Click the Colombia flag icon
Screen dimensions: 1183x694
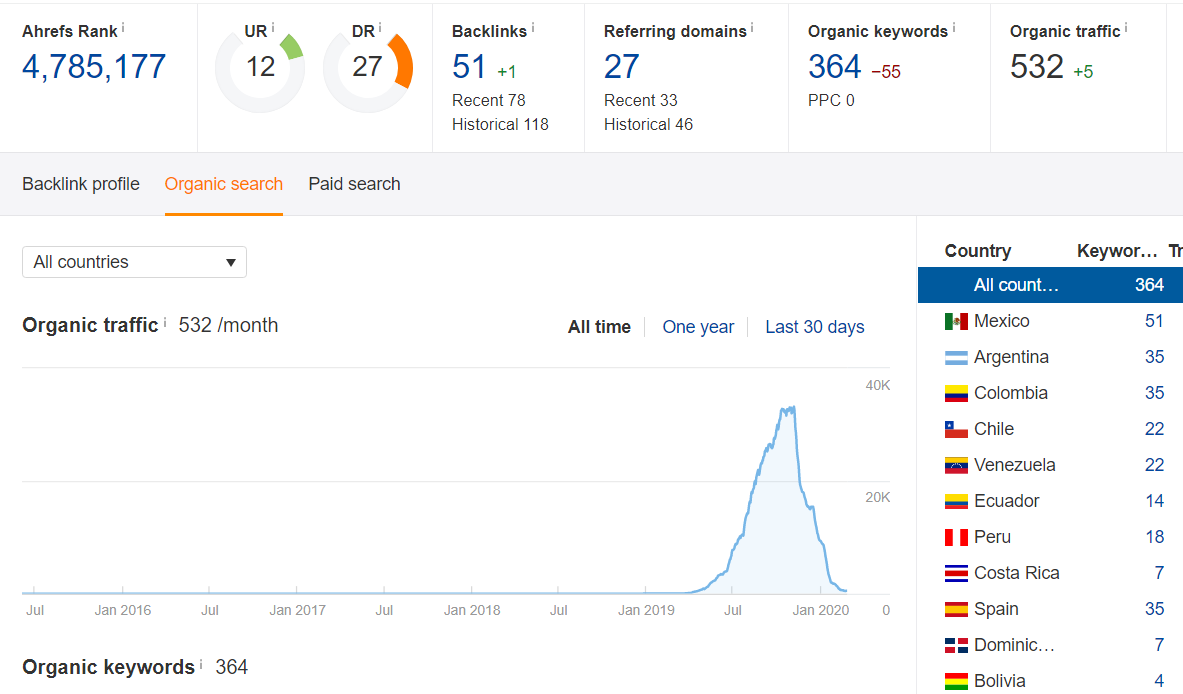[956, 394]
